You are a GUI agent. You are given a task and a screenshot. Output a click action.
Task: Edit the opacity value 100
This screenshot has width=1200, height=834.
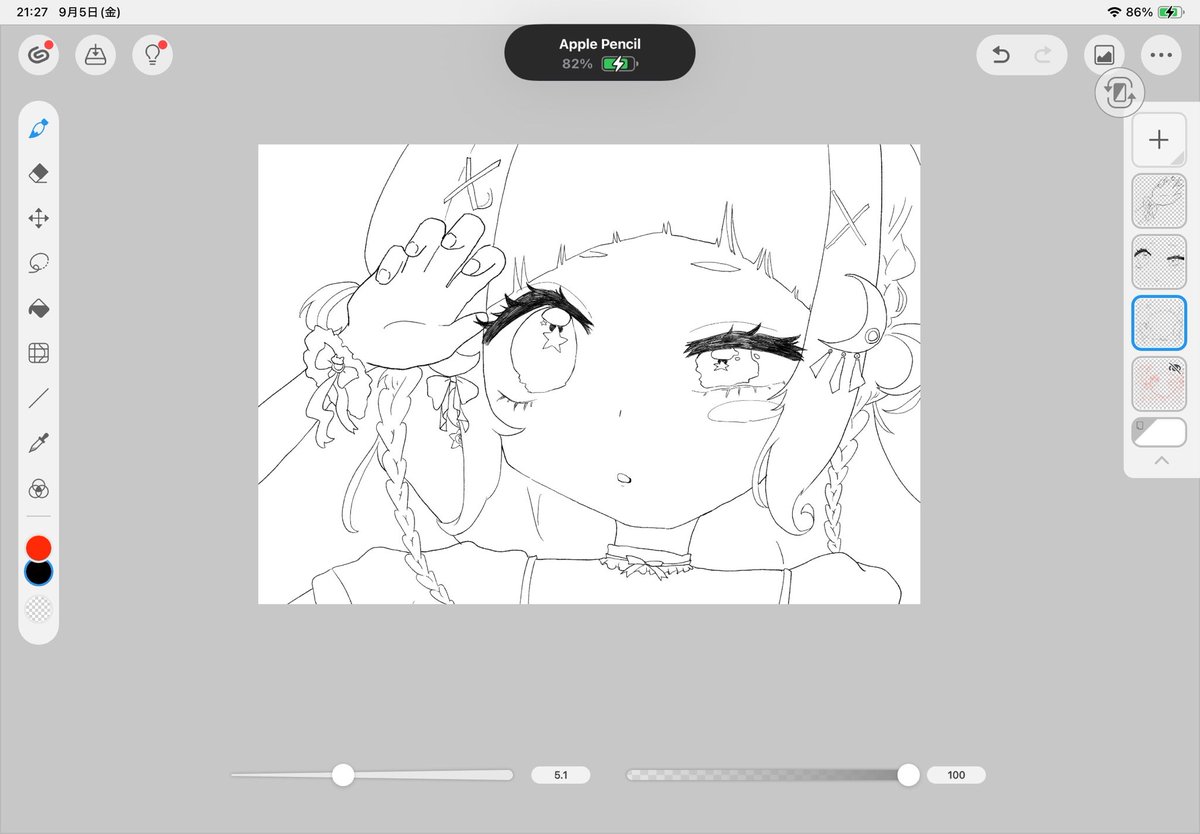[956, 775]
